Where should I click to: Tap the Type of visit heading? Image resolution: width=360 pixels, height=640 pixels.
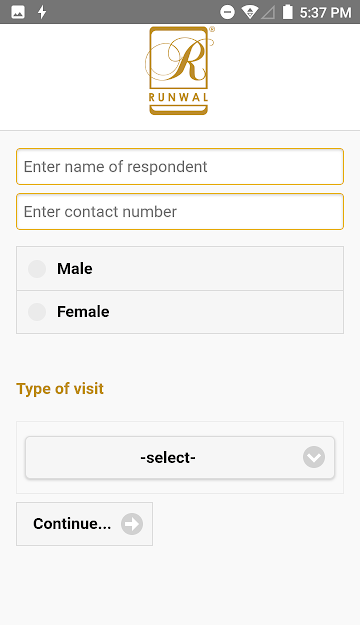click(x=60, y=389)
